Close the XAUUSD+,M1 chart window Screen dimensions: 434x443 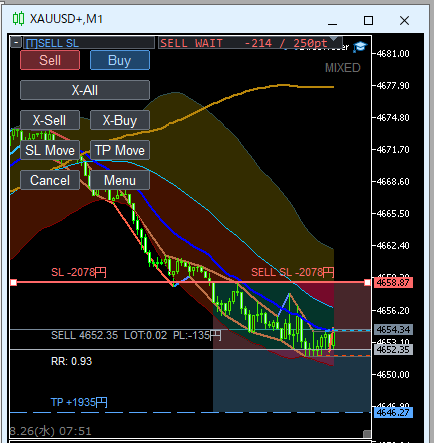click(404, 21)
